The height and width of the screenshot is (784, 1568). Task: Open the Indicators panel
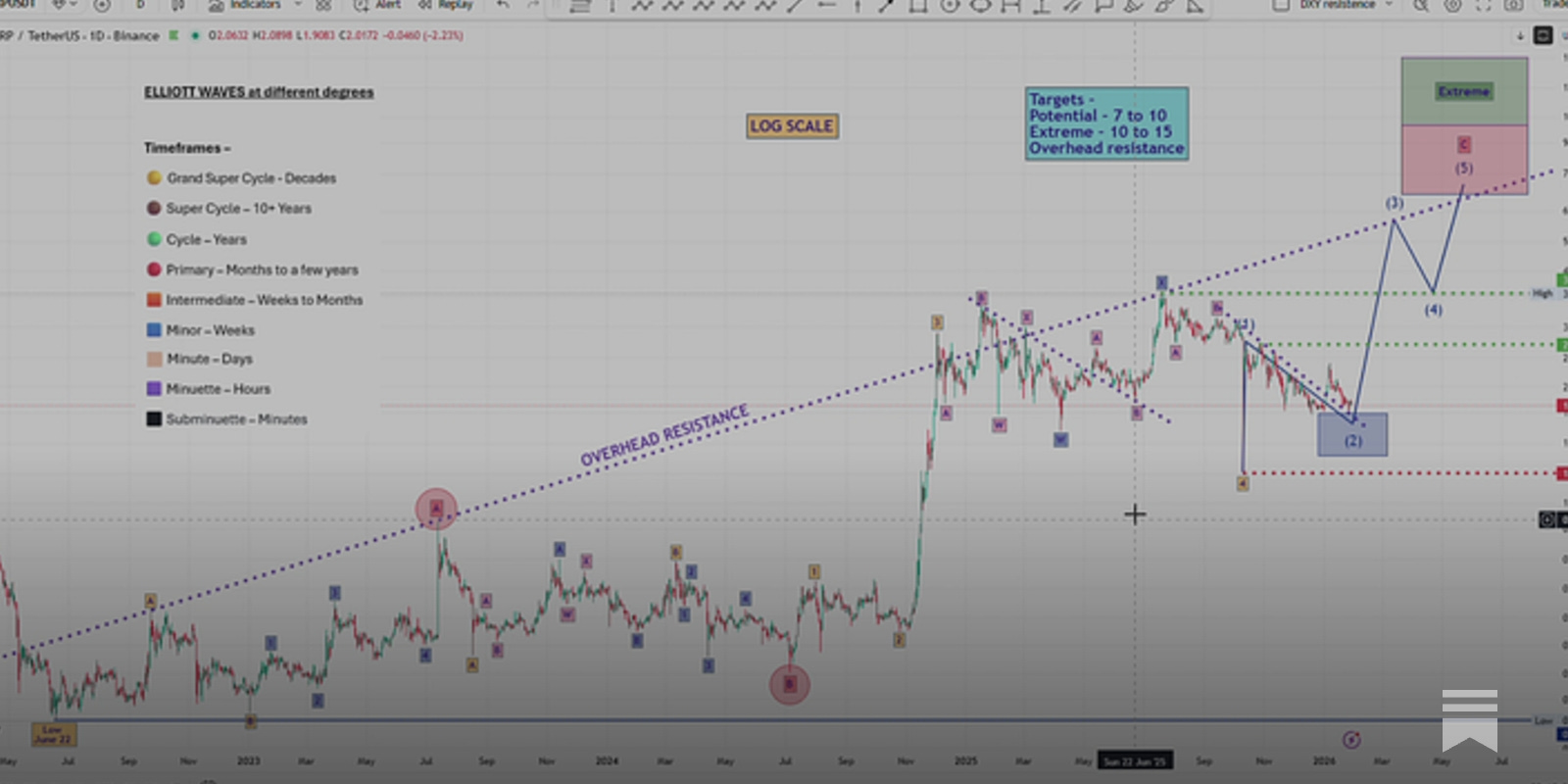click(244, 5)
